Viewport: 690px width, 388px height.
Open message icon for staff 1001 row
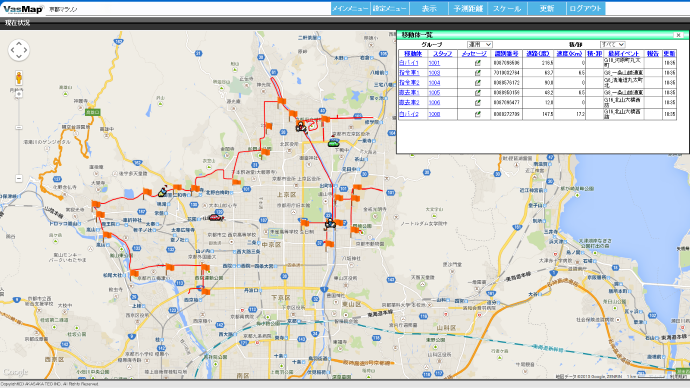coord(477,63)
